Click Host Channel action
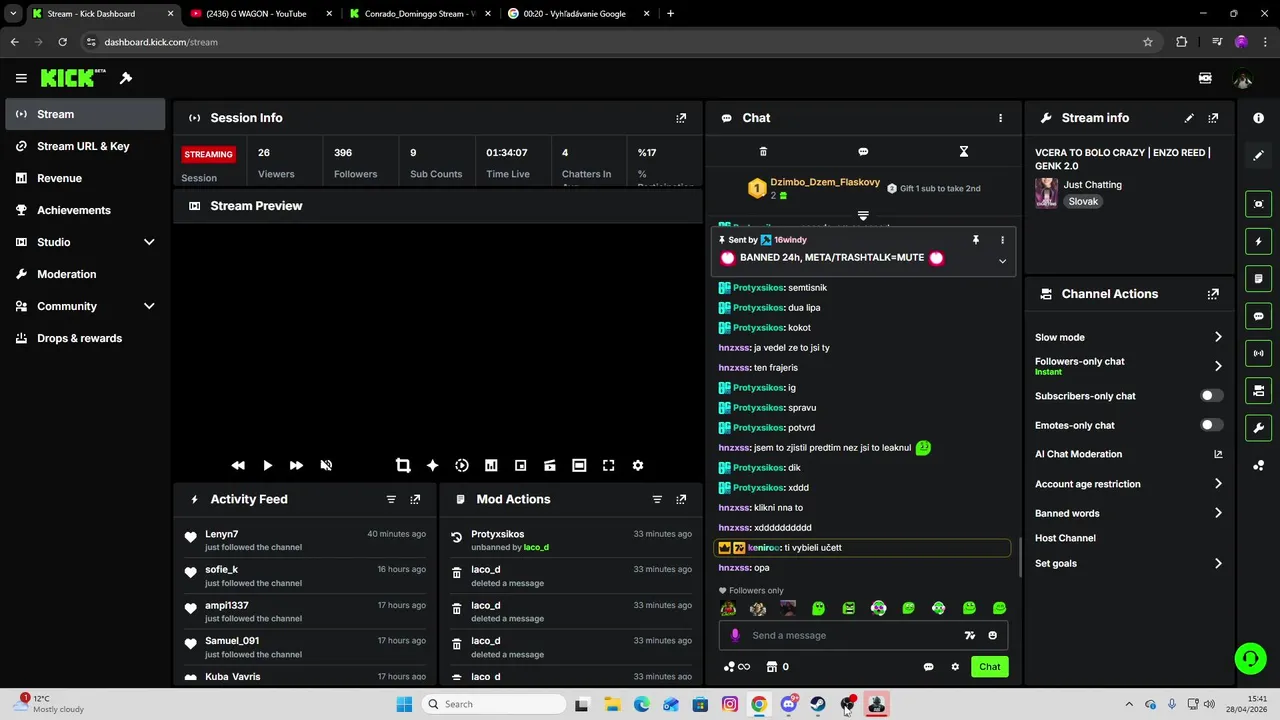This screenshot has height=720, width=1280. [1065, 538]
